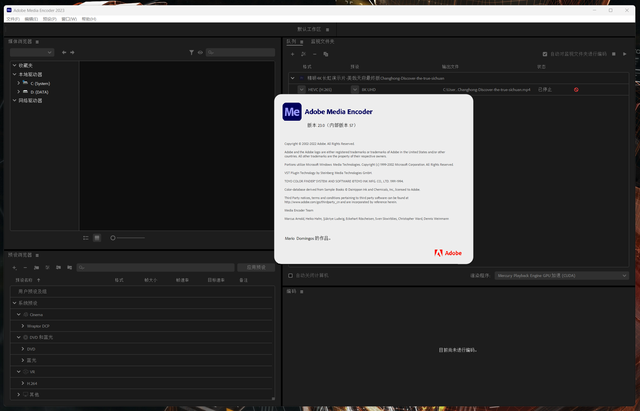This screenshot has height=411, width=640.
Task: Go back in the Media Browser
Action: click(x=64, y=52)
